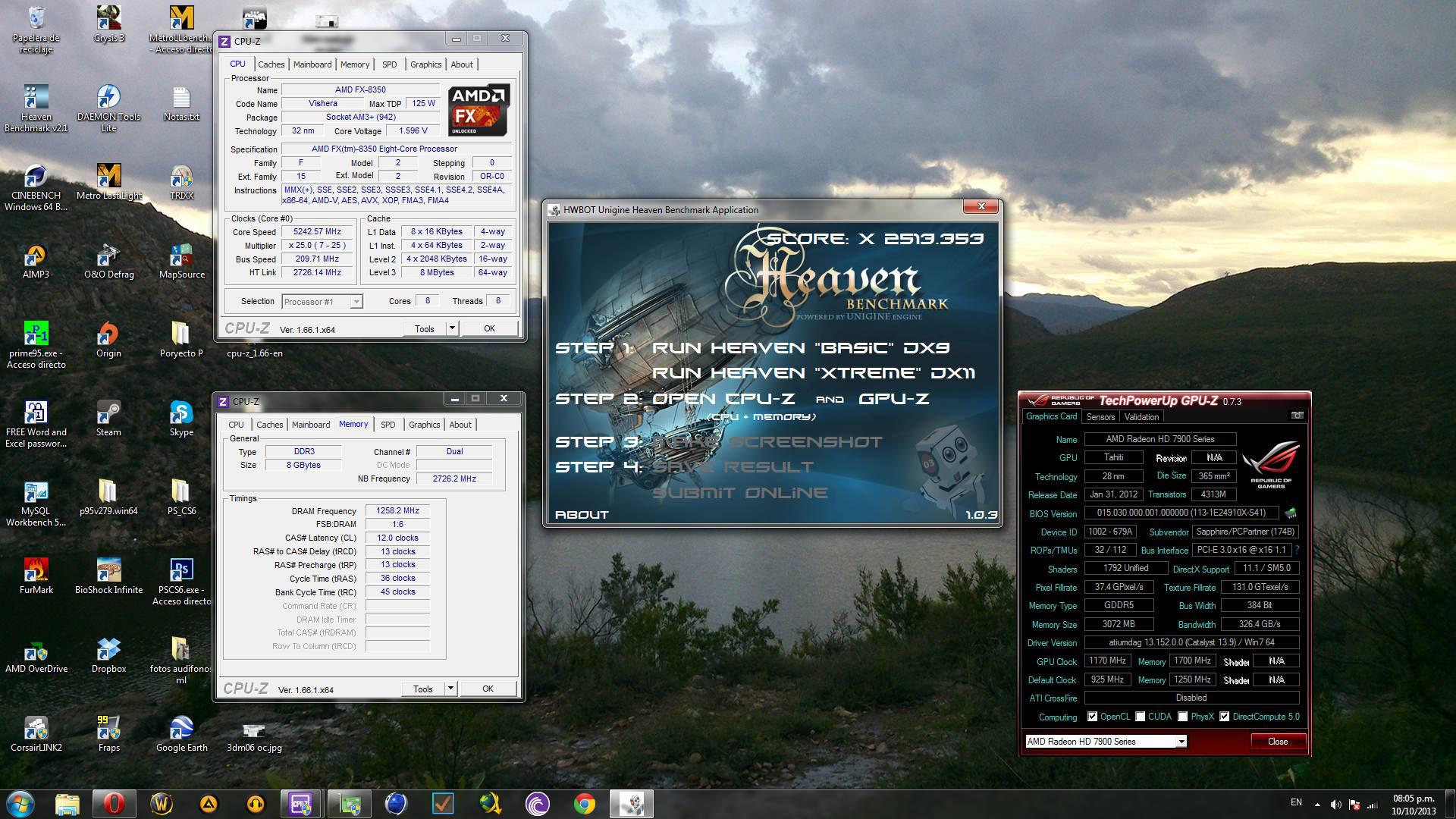Click OK in lower CPU-Z window
The width and height of the screenshot is (1456, 819).
pos(488,689)
